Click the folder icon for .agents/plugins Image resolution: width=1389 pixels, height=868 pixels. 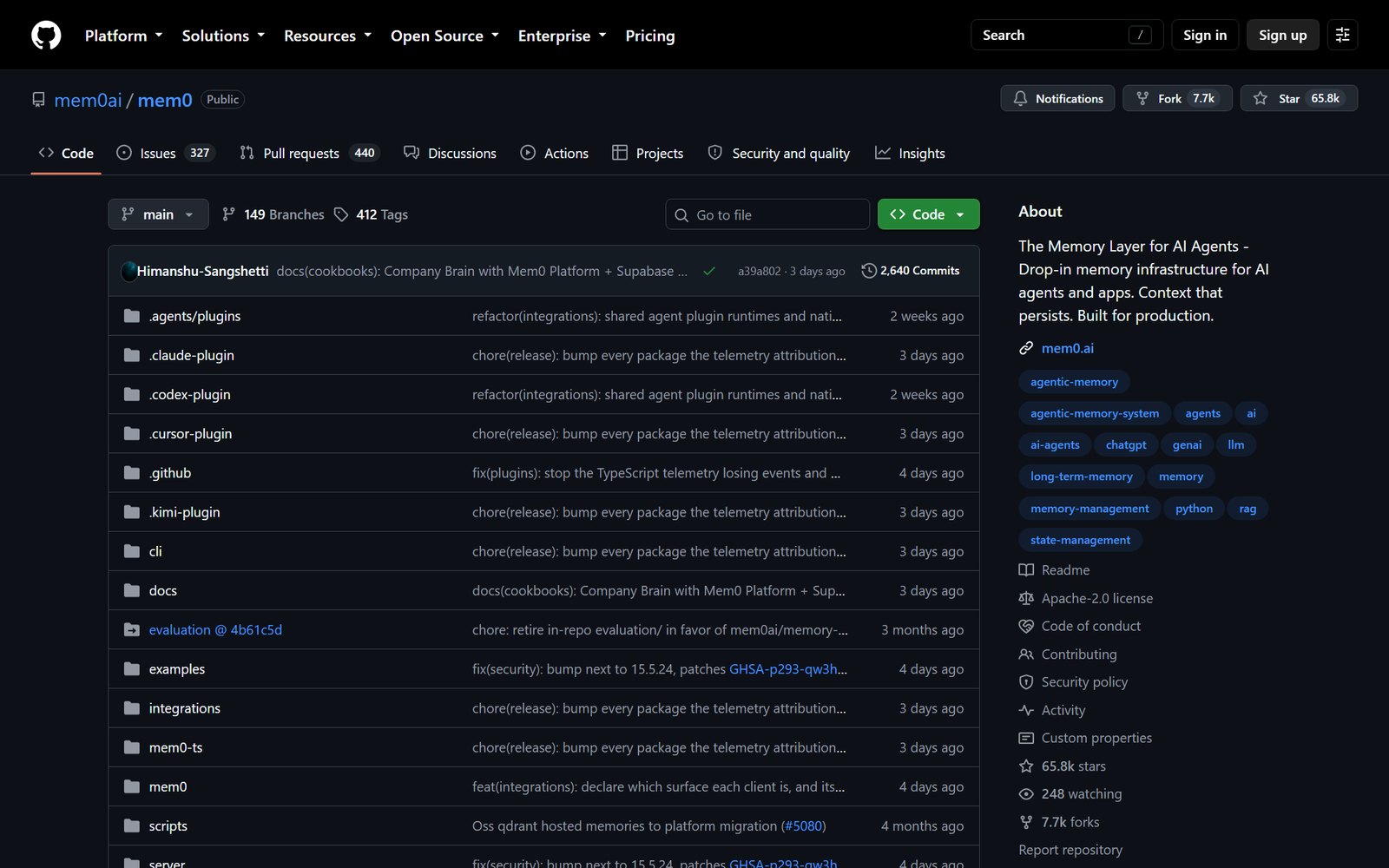(132, 316)
